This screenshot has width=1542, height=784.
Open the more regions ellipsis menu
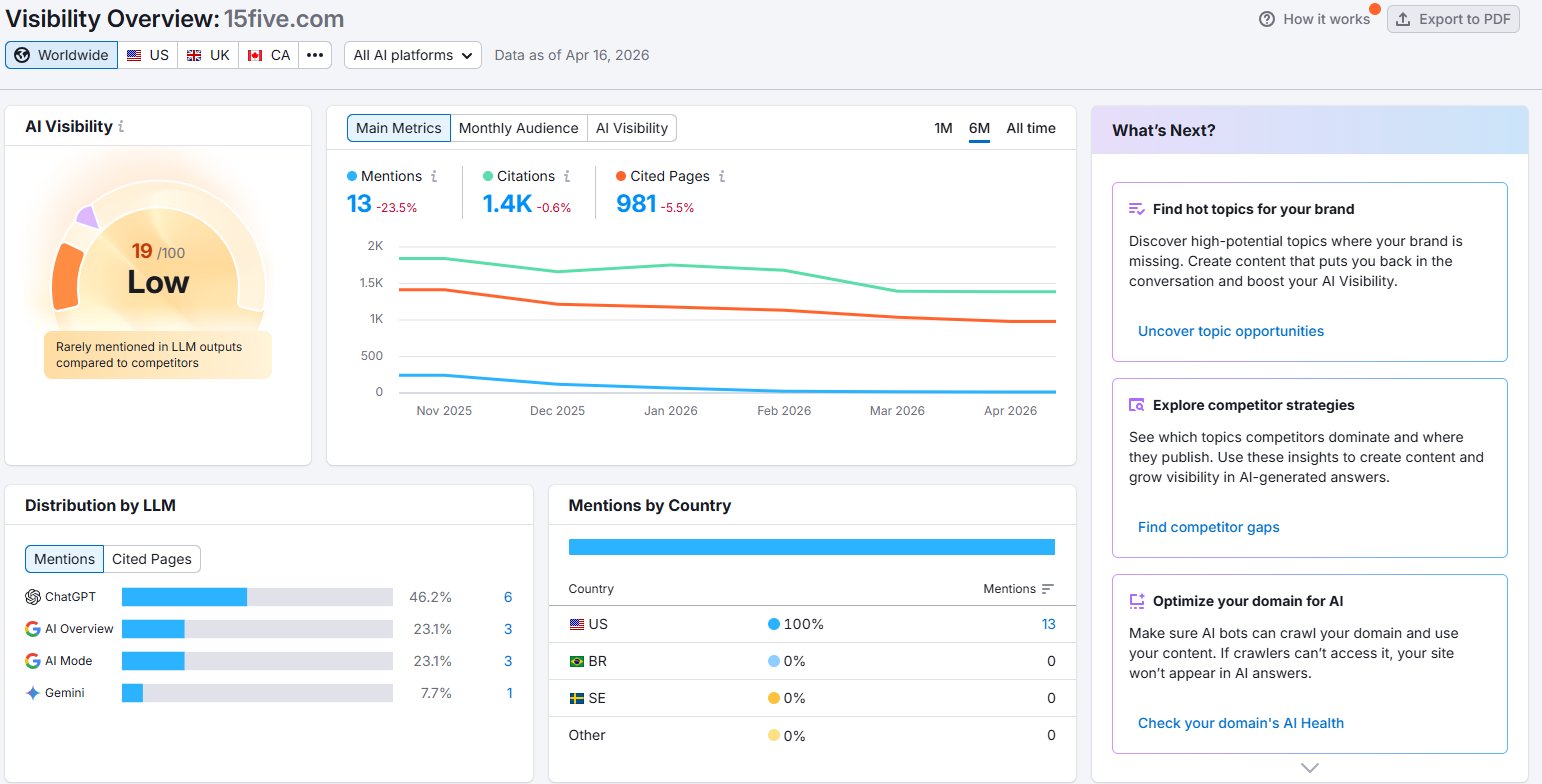click(x=315, y=55)
